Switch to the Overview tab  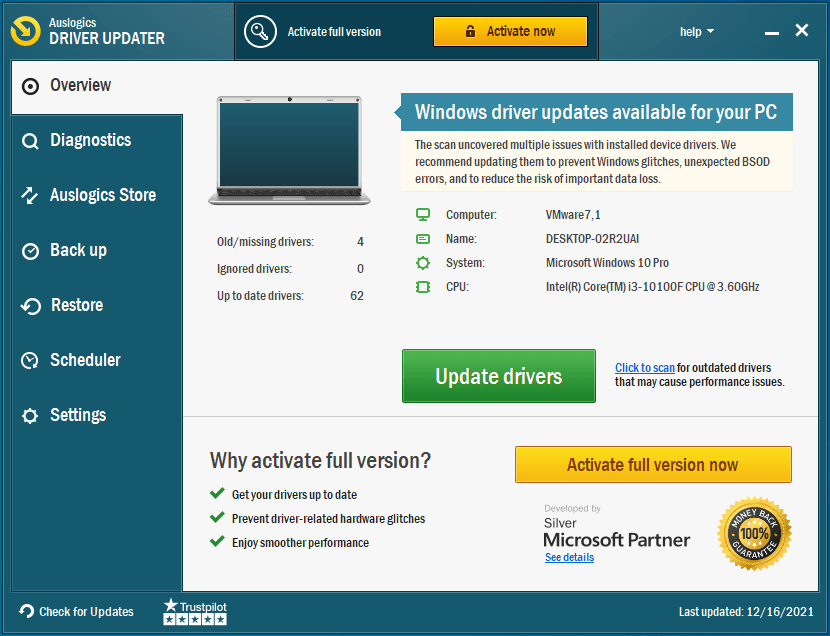tap(80, 85)
